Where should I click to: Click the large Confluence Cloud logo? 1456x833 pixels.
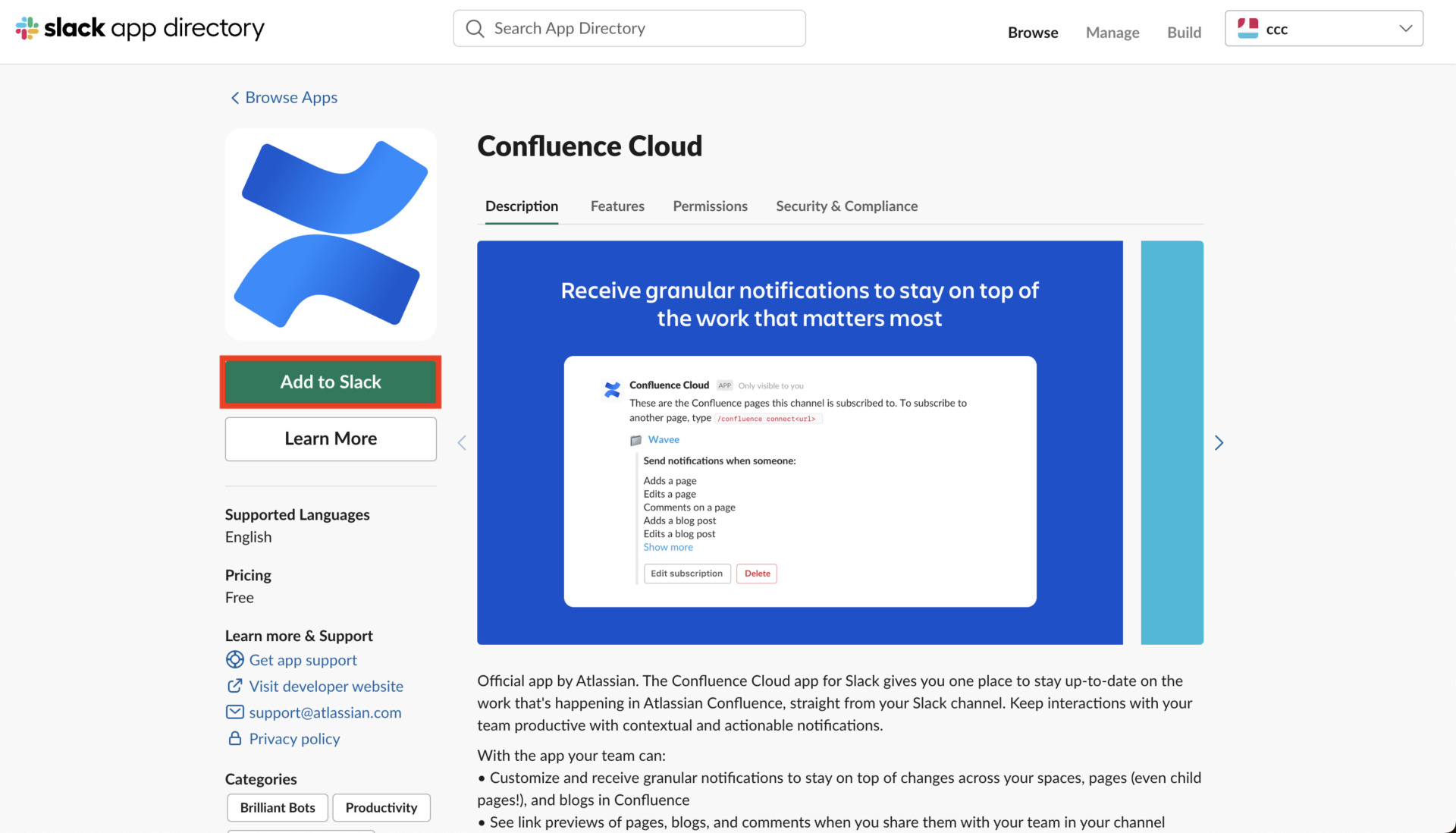pyautogui.click(x=331, y=234)
